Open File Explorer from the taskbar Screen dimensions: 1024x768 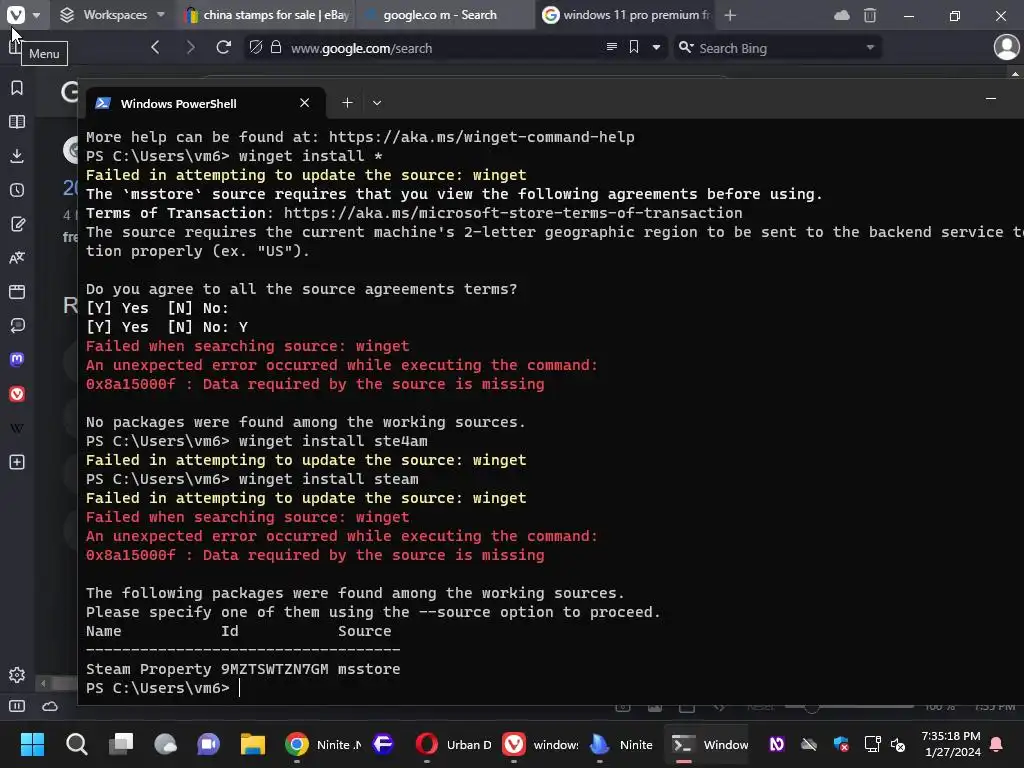point(253,744)
